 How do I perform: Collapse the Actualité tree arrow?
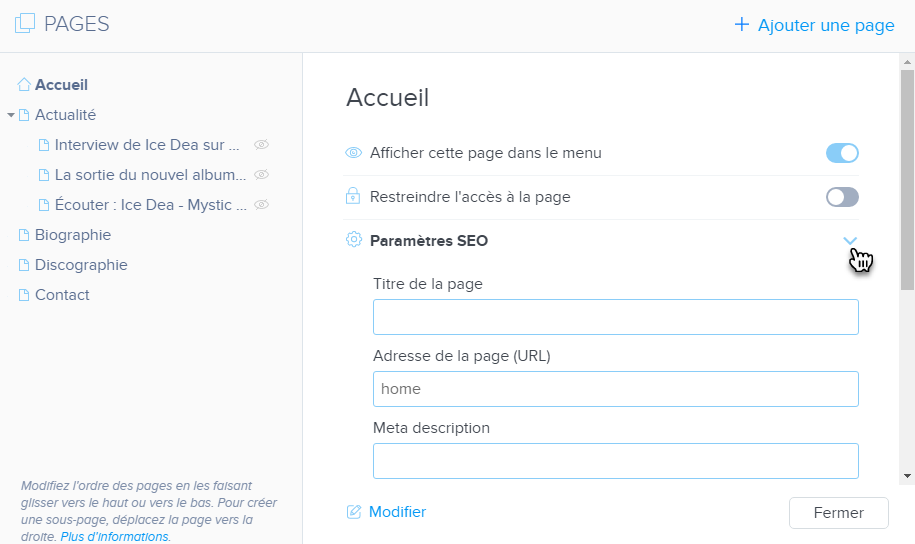click(11, 115)
